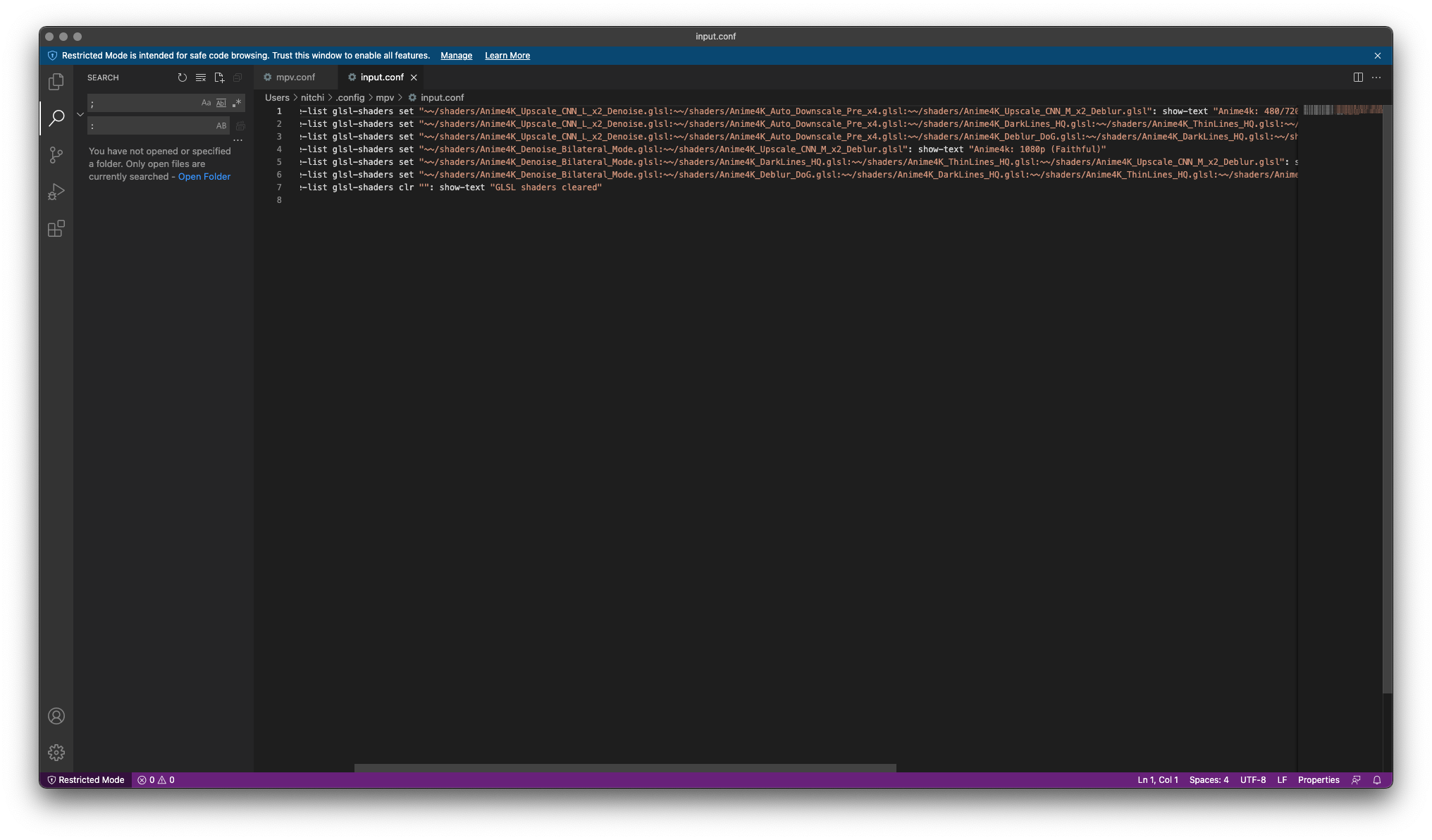Open the Extensions view

(56, 228)
